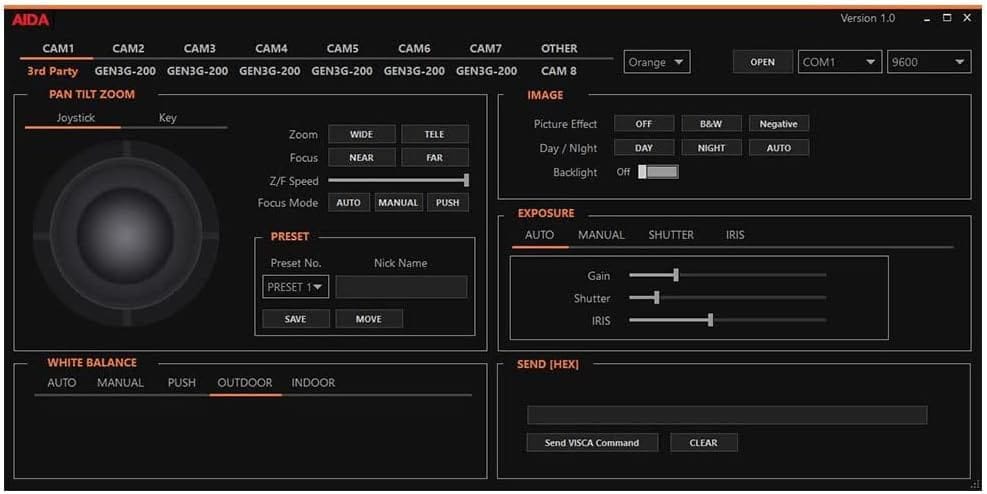Click the Gain slider
The height and width of the screenshot is (494, 987).
click(x=727, y=275)
